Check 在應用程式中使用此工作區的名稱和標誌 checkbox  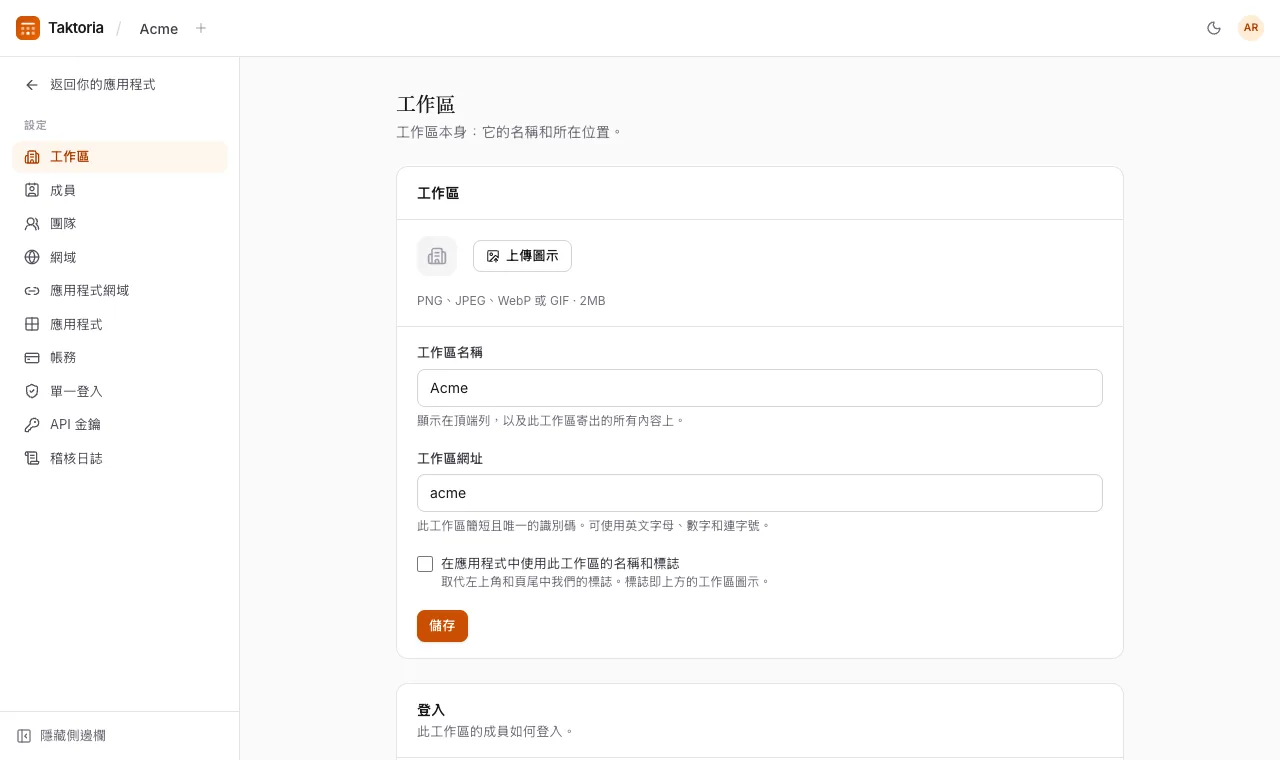tap(425, 564)
